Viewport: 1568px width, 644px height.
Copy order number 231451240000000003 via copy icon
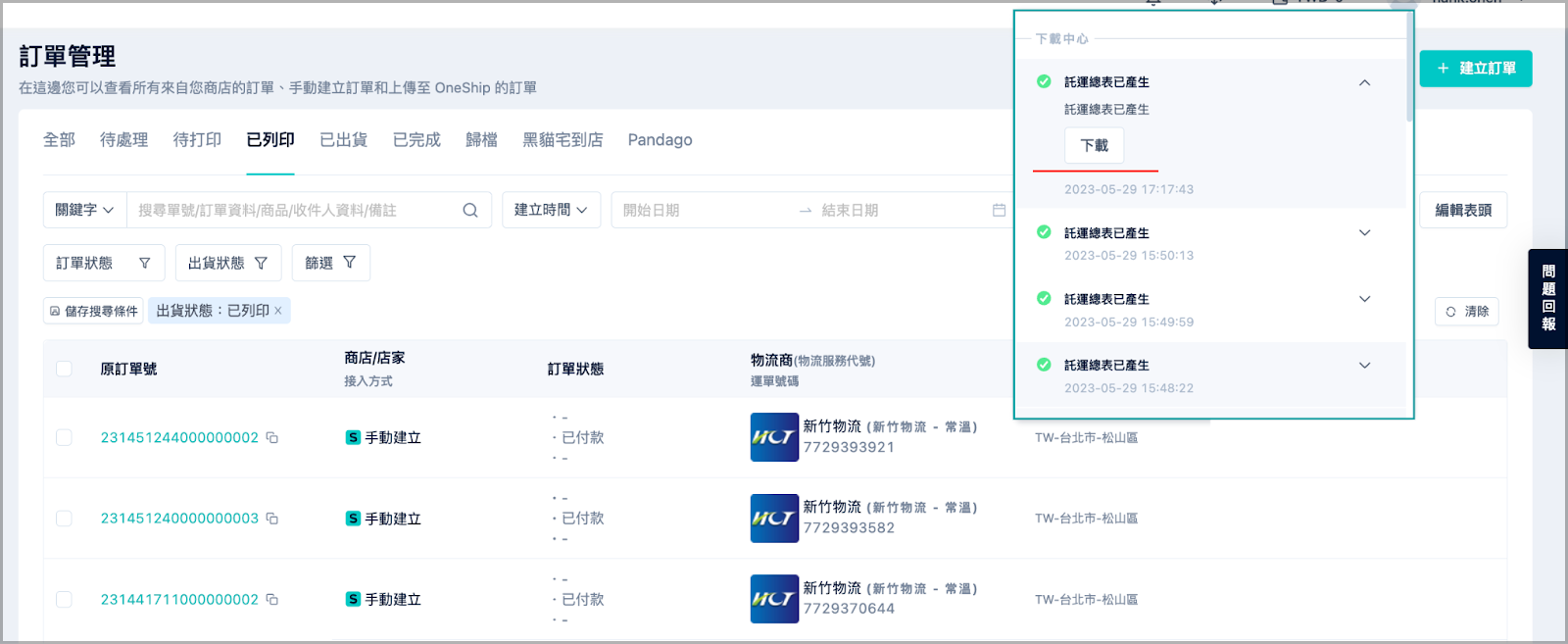[272, 519]
